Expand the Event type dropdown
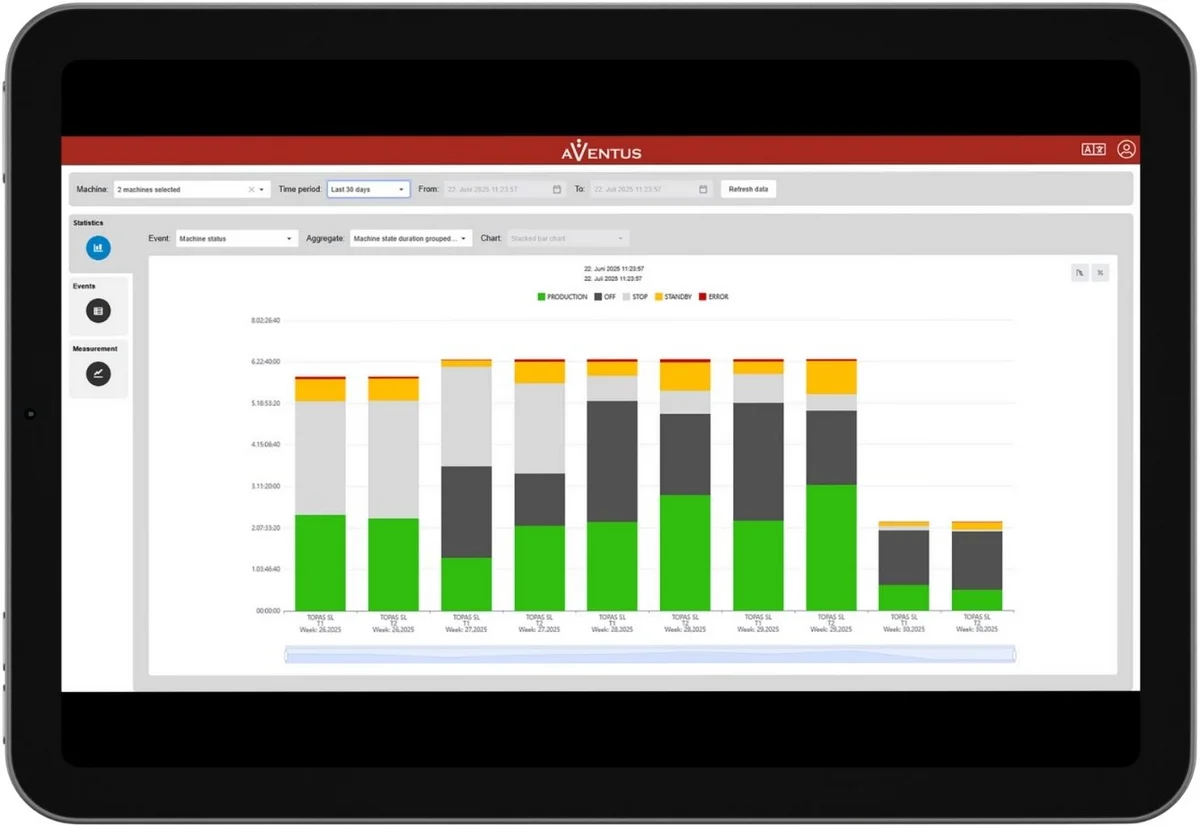The height and width of the screenshot is (826, 1200). 237,239
